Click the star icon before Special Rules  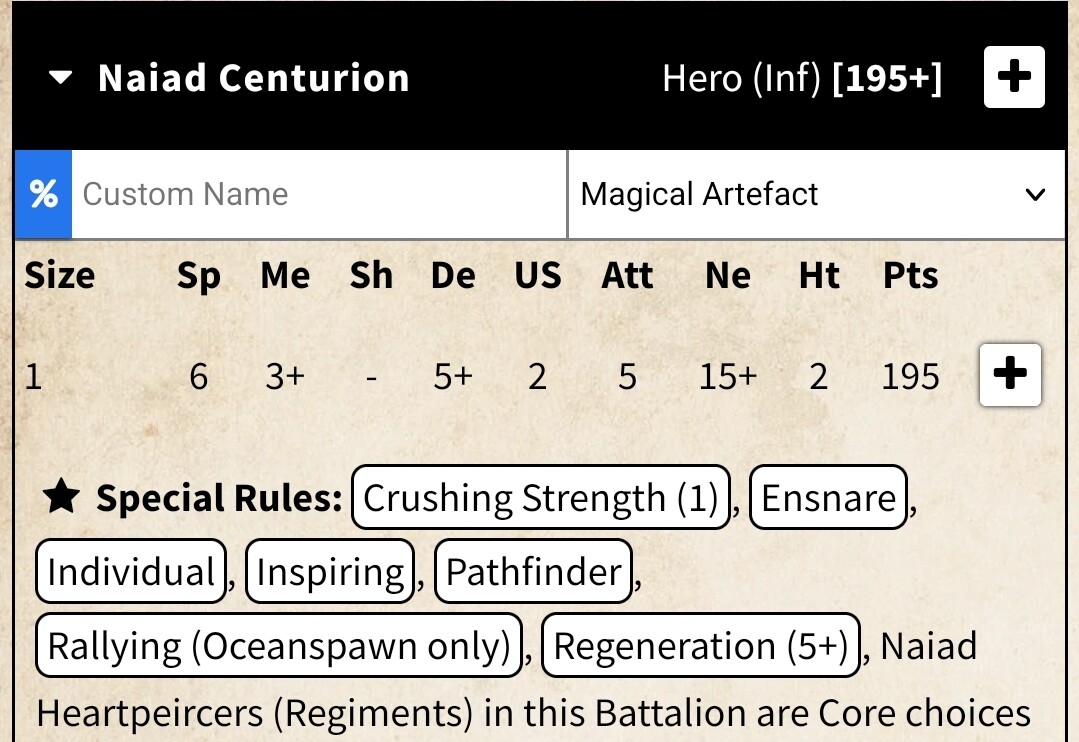click(62, 497)
